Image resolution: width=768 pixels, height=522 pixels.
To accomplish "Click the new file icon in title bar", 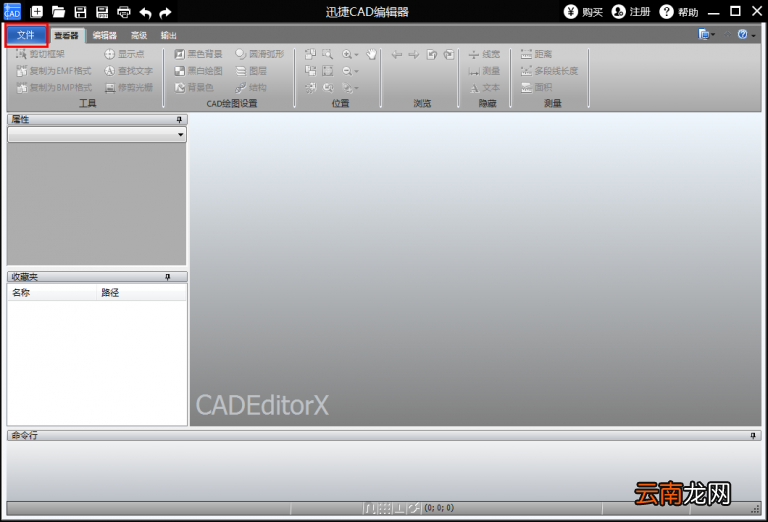I will pos(37,12).
